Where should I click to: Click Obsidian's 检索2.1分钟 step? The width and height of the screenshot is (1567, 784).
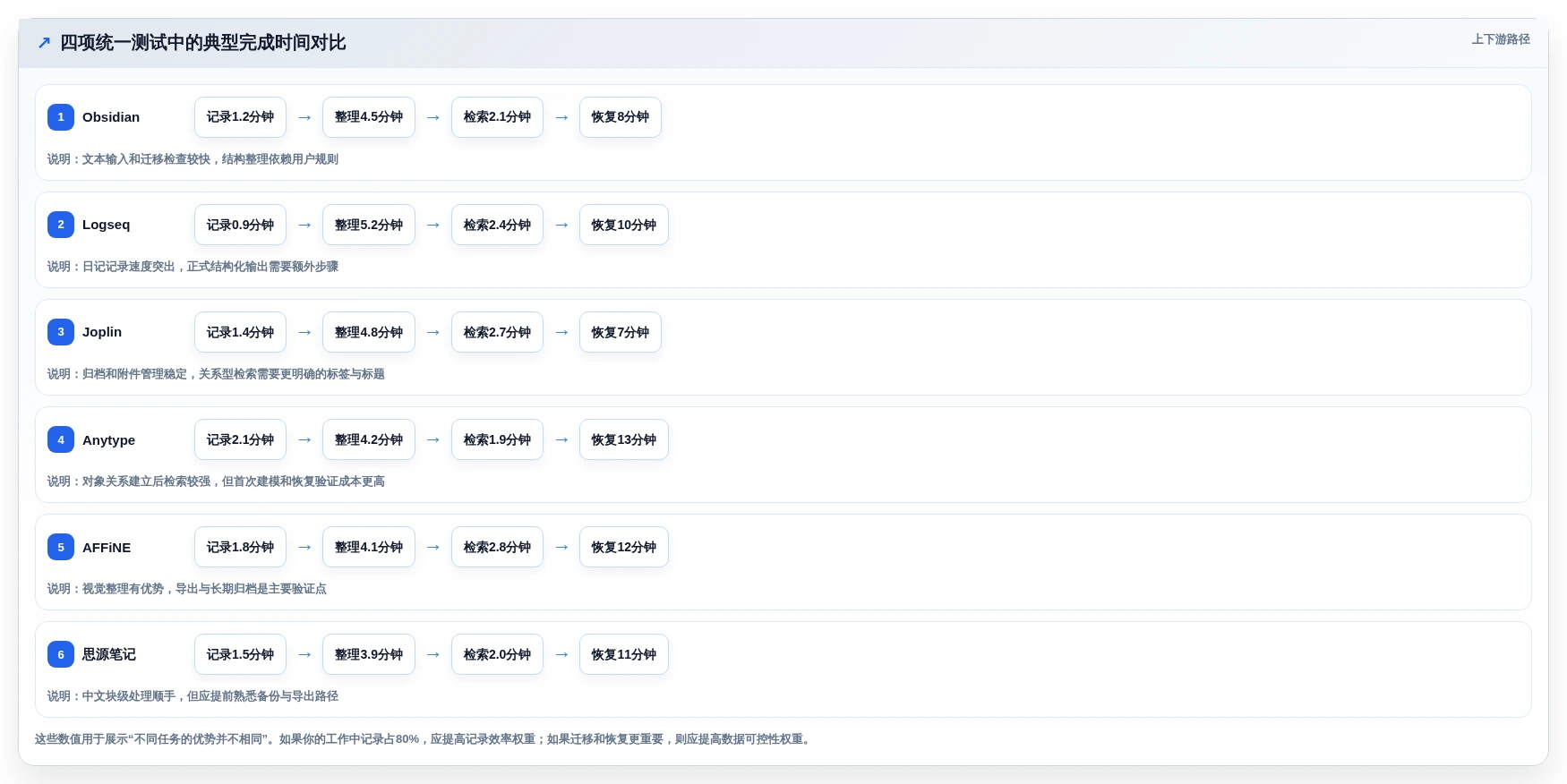497,117
